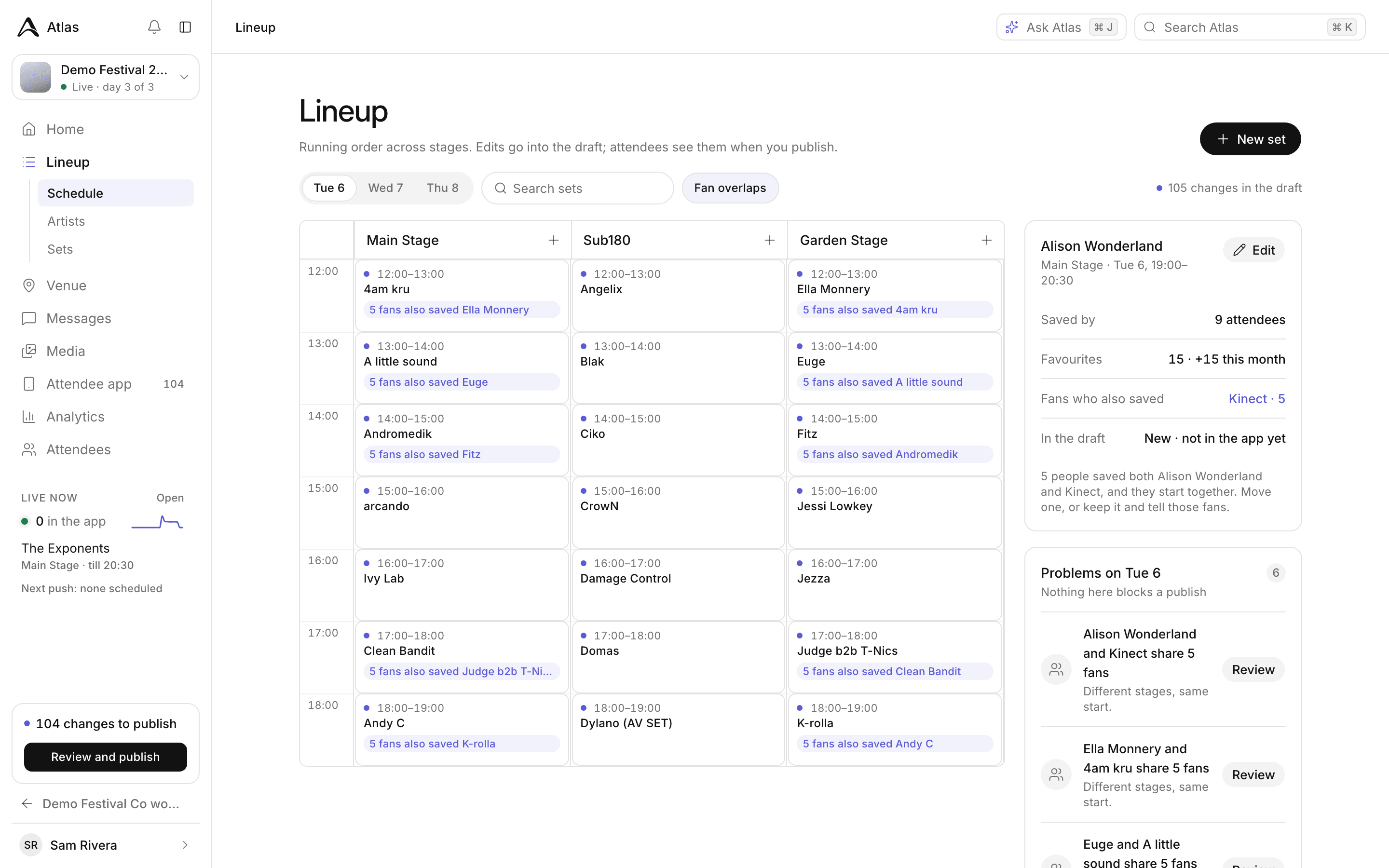Add a set to Main Stage
Viewport: 1389px width, 868px height.
click(x=553, y=240)
